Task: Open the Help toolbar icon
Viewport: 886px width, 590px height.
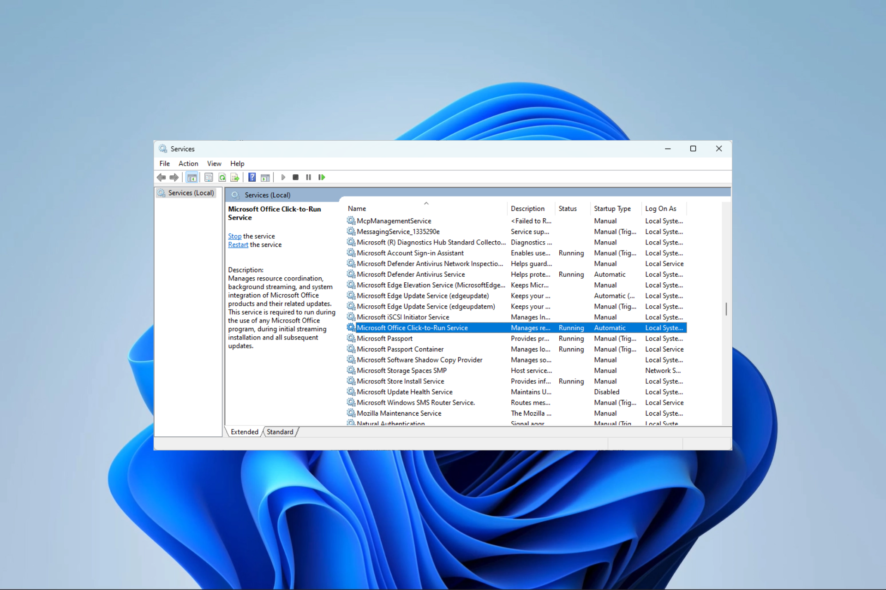Action: point(252,177)
